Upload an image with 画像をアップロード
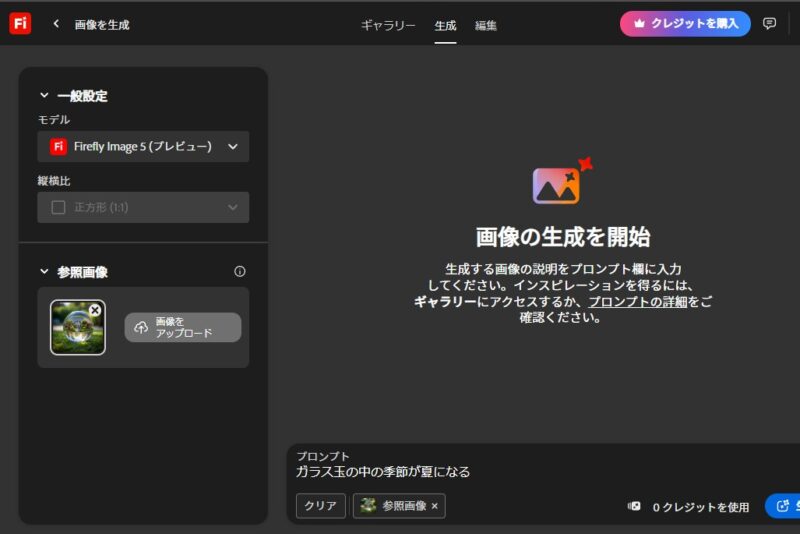The width and height of the screenshot is (800, 534). pyautogui.click(x=183, y=327)
